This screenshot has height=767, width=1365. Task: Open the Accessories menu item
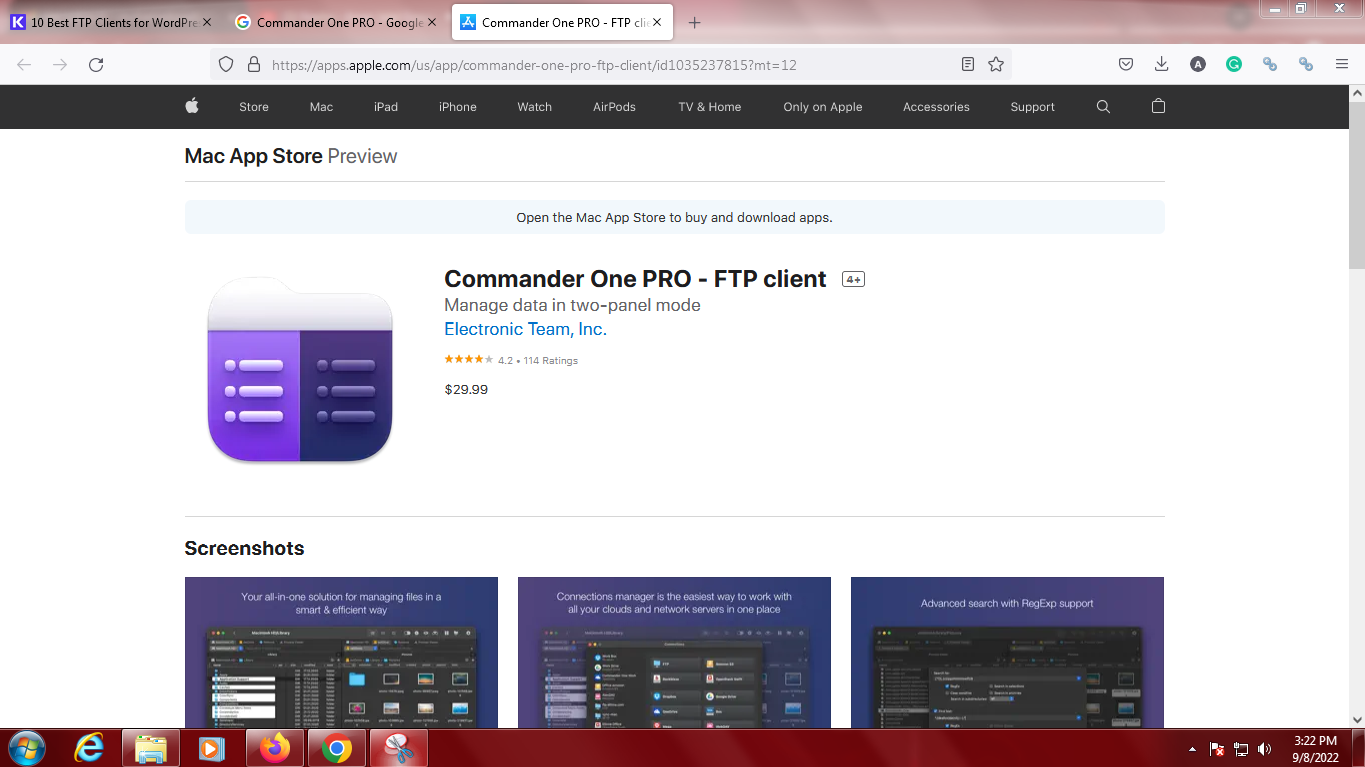pos(936,107)
